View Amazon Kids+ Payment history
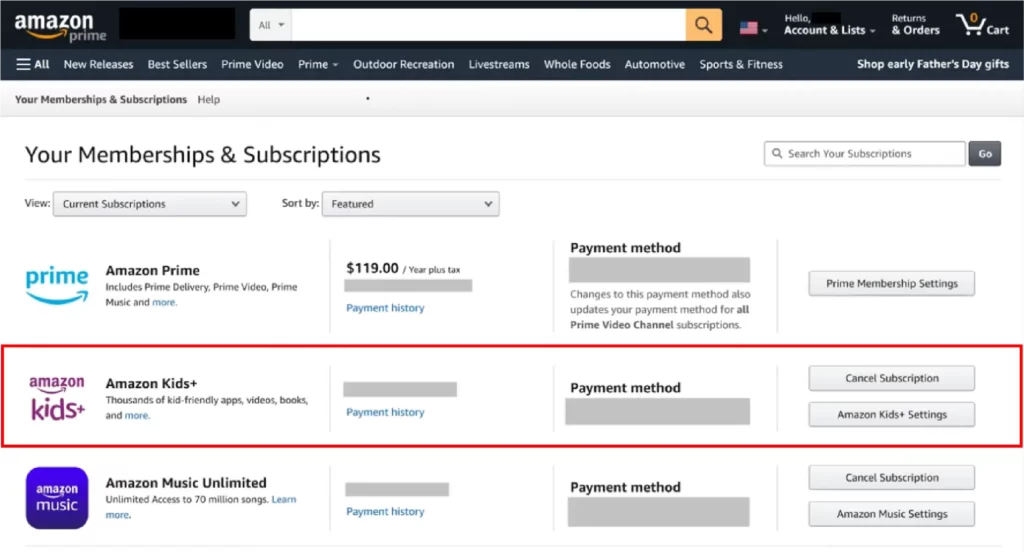This screenshot has width=1024, height=552. 385,412
